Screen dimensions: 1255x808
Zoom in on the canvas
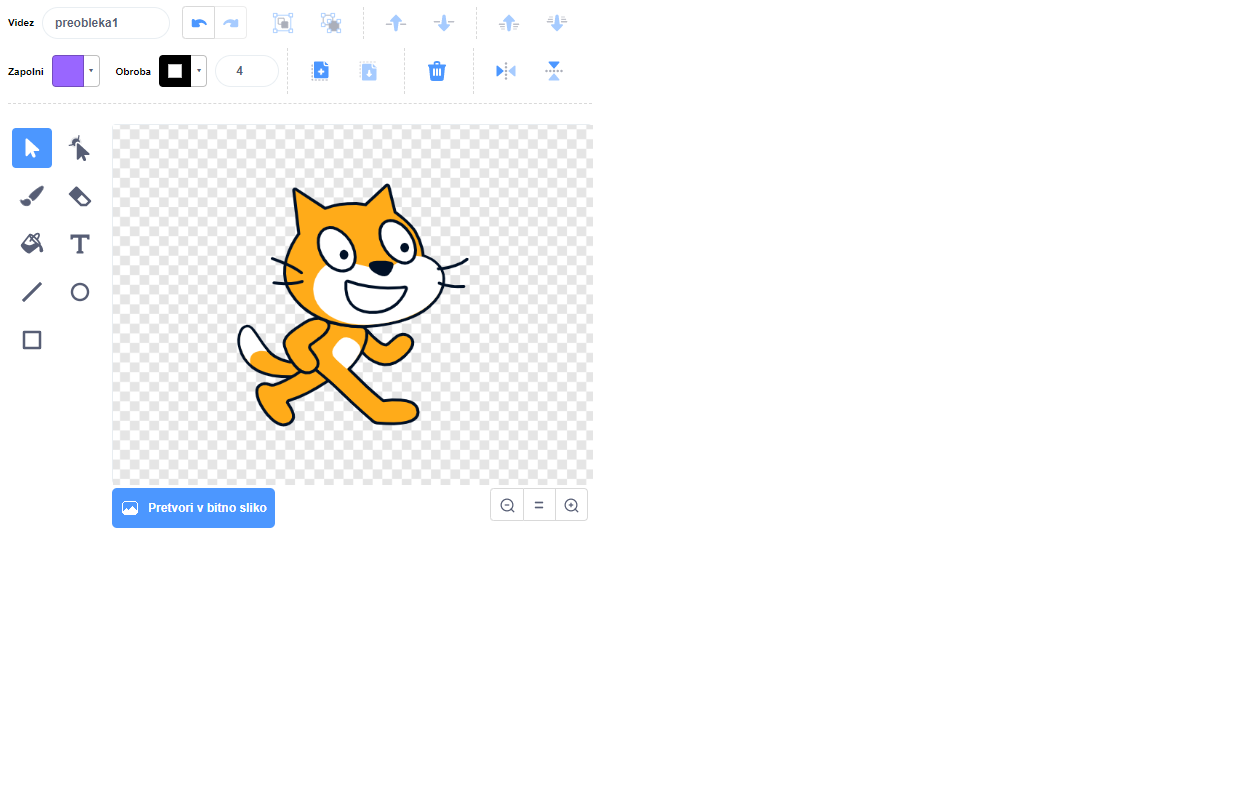tap(571, 505)
